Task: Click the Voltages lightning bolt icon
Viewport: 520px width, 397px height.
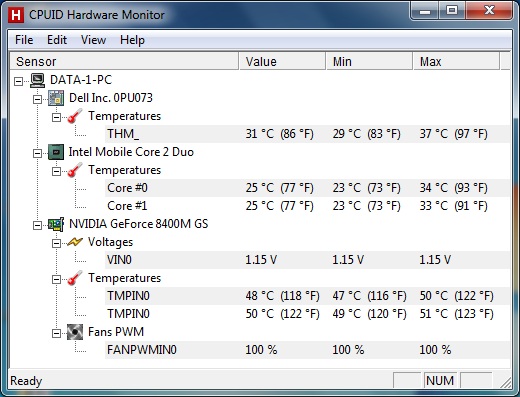Action: pyautogui.click(x=74, y=242)
